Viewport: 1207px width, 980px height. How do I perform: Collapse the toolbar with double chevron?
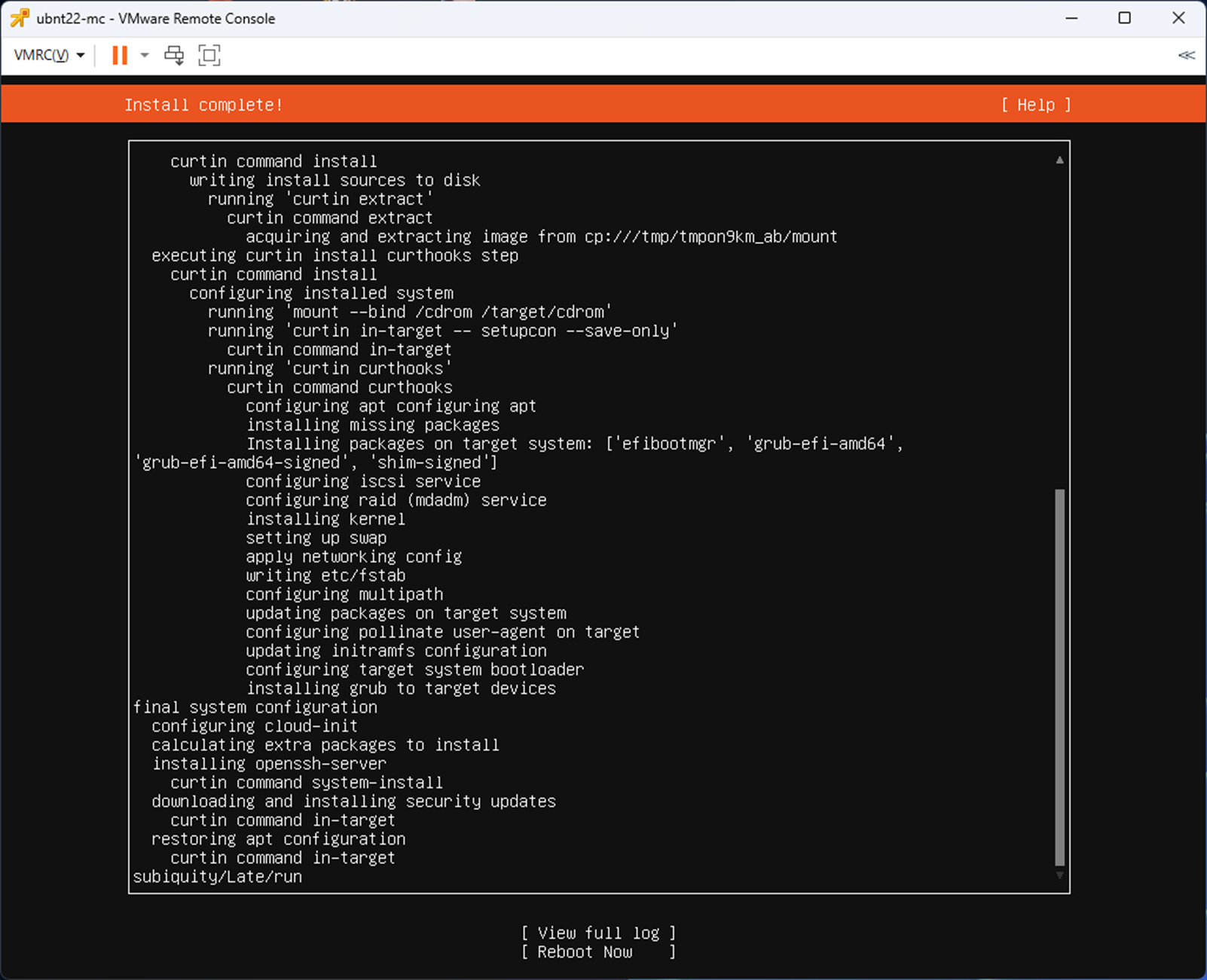point(1187,55)
